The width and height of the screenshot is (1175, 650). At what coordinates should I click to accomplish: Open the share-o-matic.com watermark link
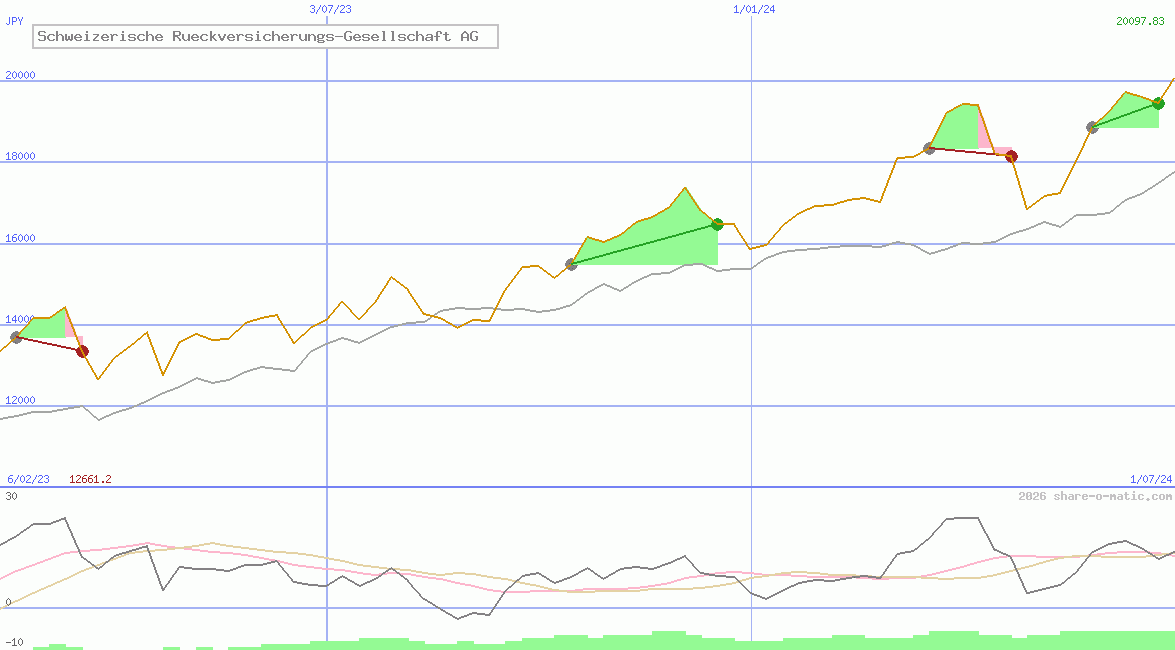point(1095,496)
